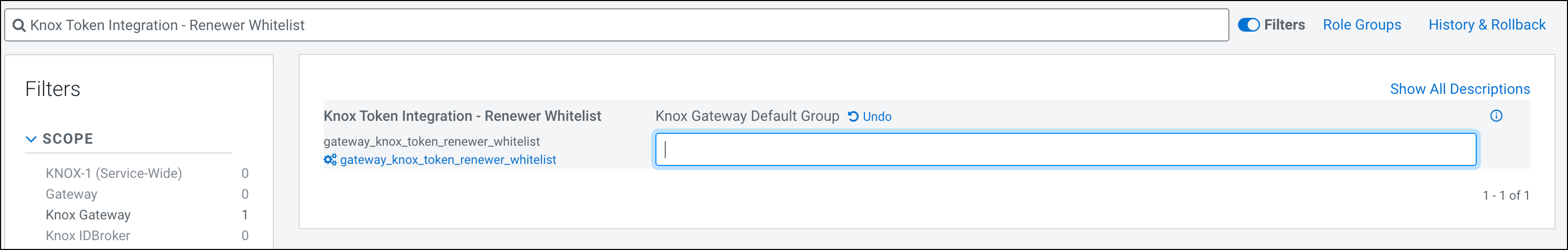Screen dimensions: 1568x250
Task: Click the Undo text link
Action: (x=876, y=117)
